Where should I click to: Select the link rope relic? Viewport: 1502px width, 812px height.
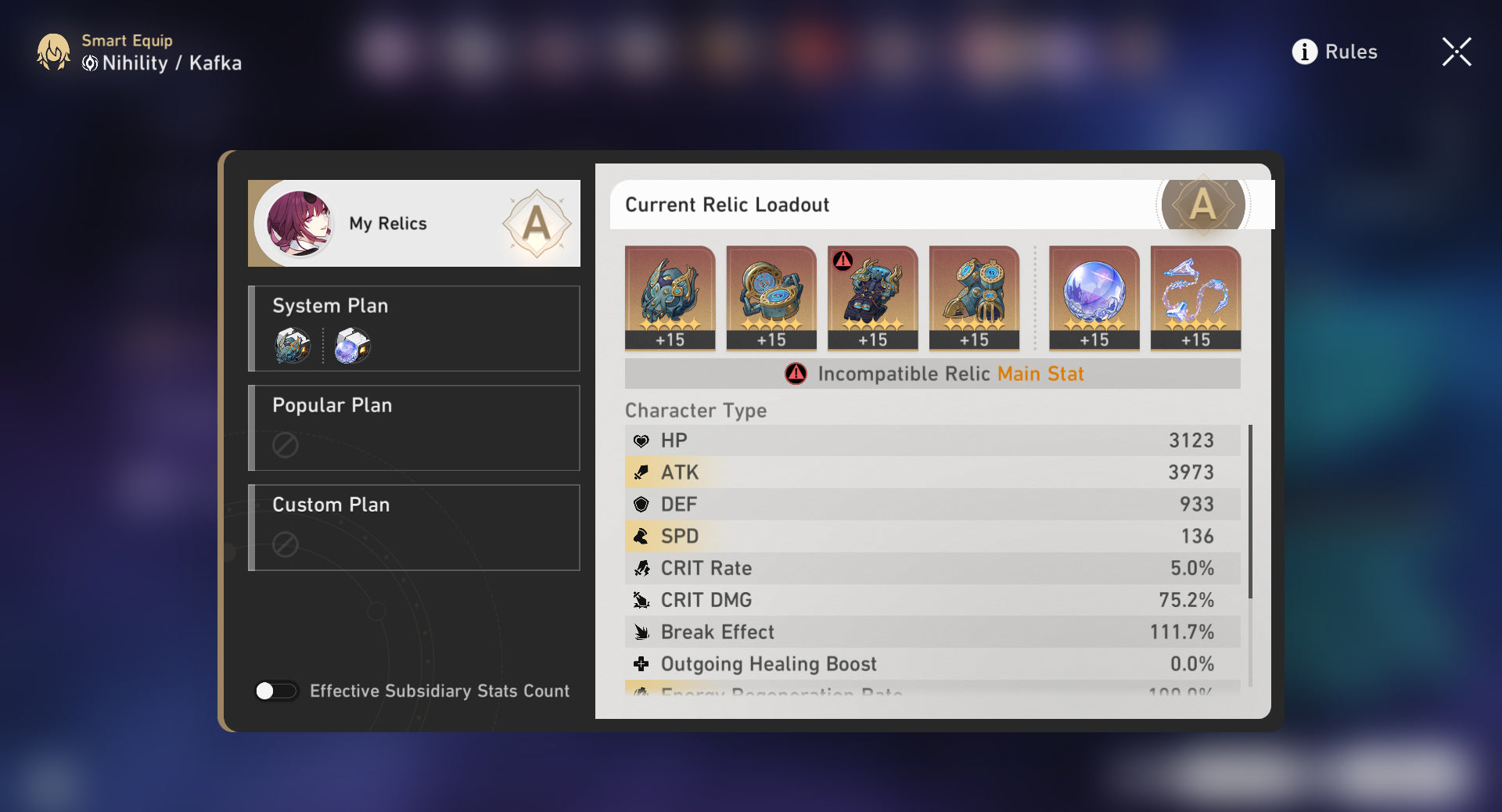1195,297
